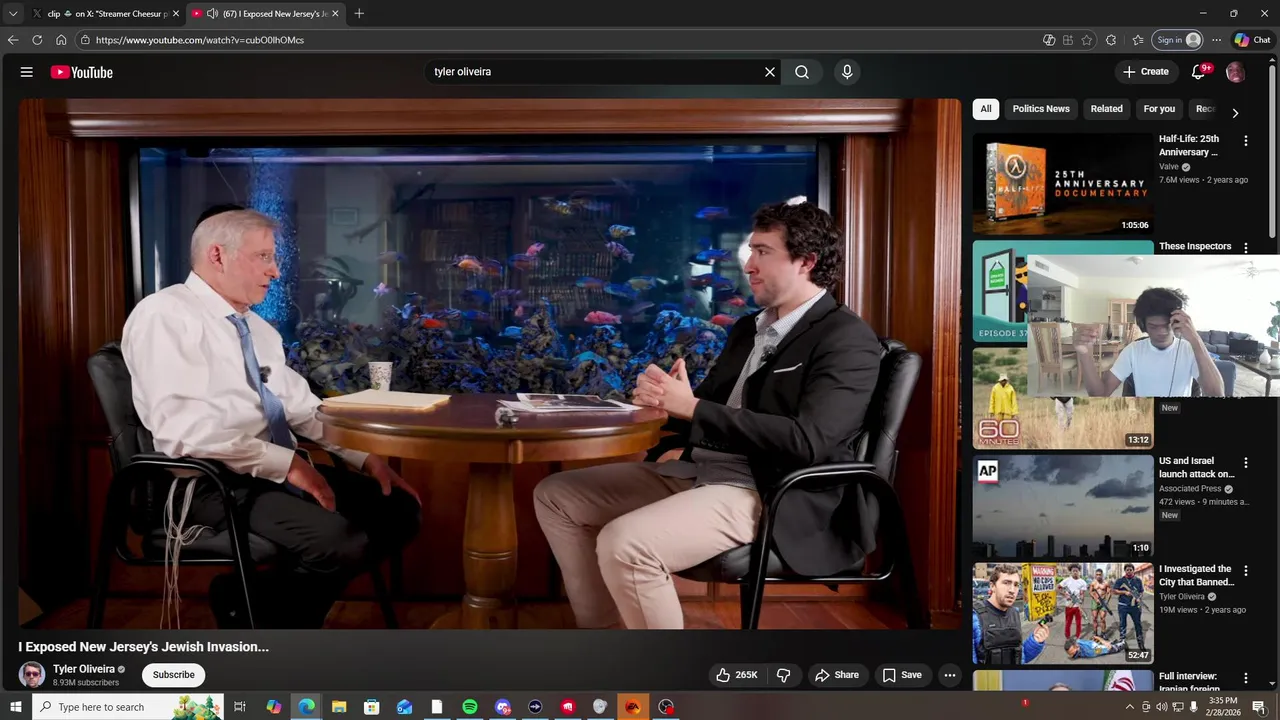Open Half-Life 25th Anniversary documentary thumbnail
The height and width of the screenshot is (720, 1280).
(1063, 184)
